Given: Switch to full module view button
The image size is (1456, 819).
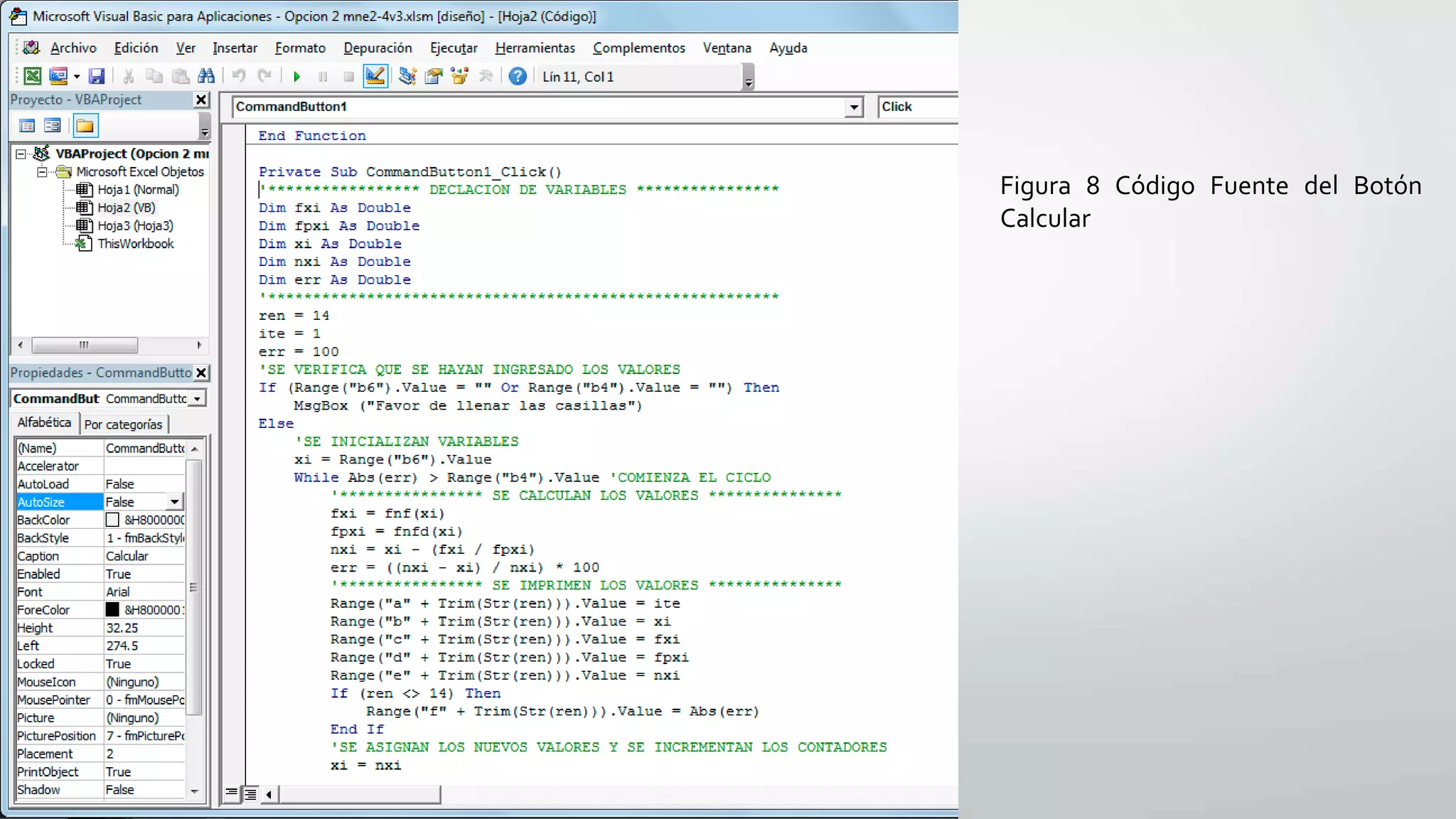Looking at the screenshot, I should click(x=250, y=794).
